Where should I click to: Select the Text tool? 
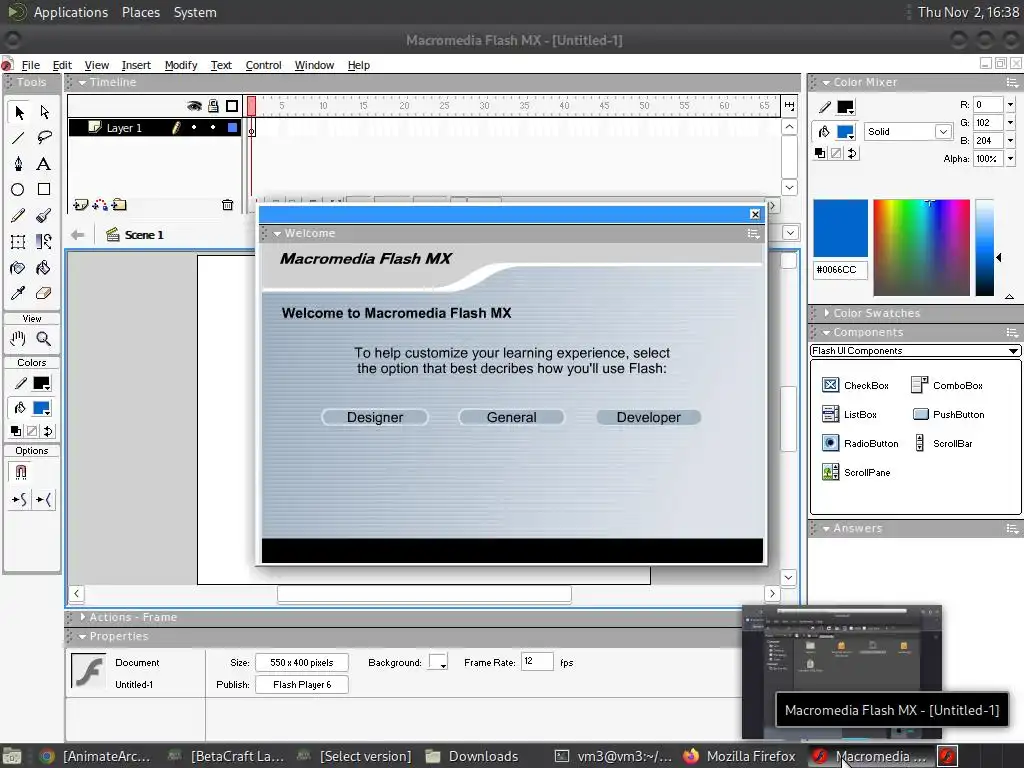pyautogui.click(x=44, y=164)
